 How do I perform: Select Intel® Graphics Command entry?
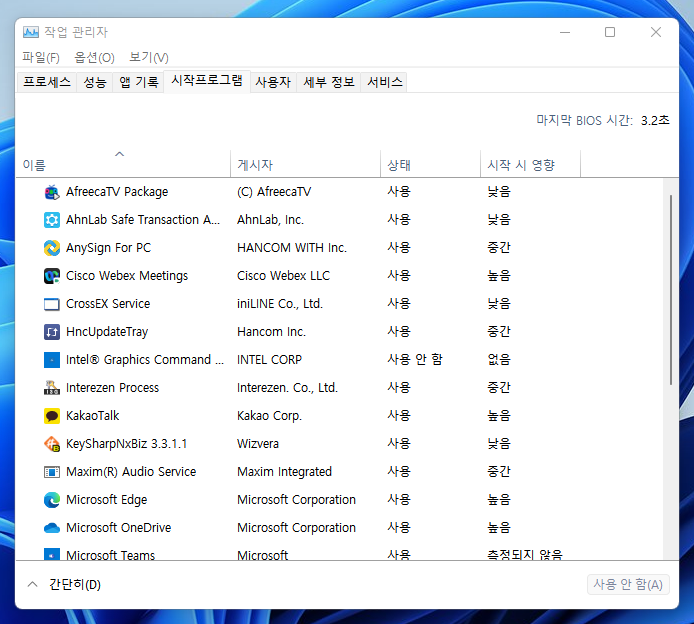click(x=145, y=360)
